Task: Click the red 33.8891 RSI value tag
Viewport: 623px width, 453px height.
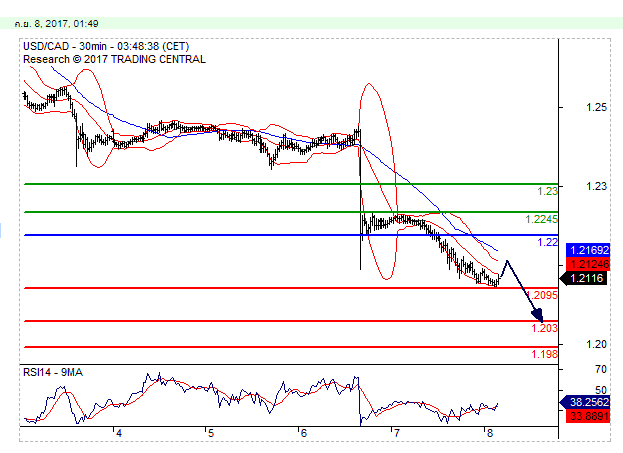Action: coord(588,416)
